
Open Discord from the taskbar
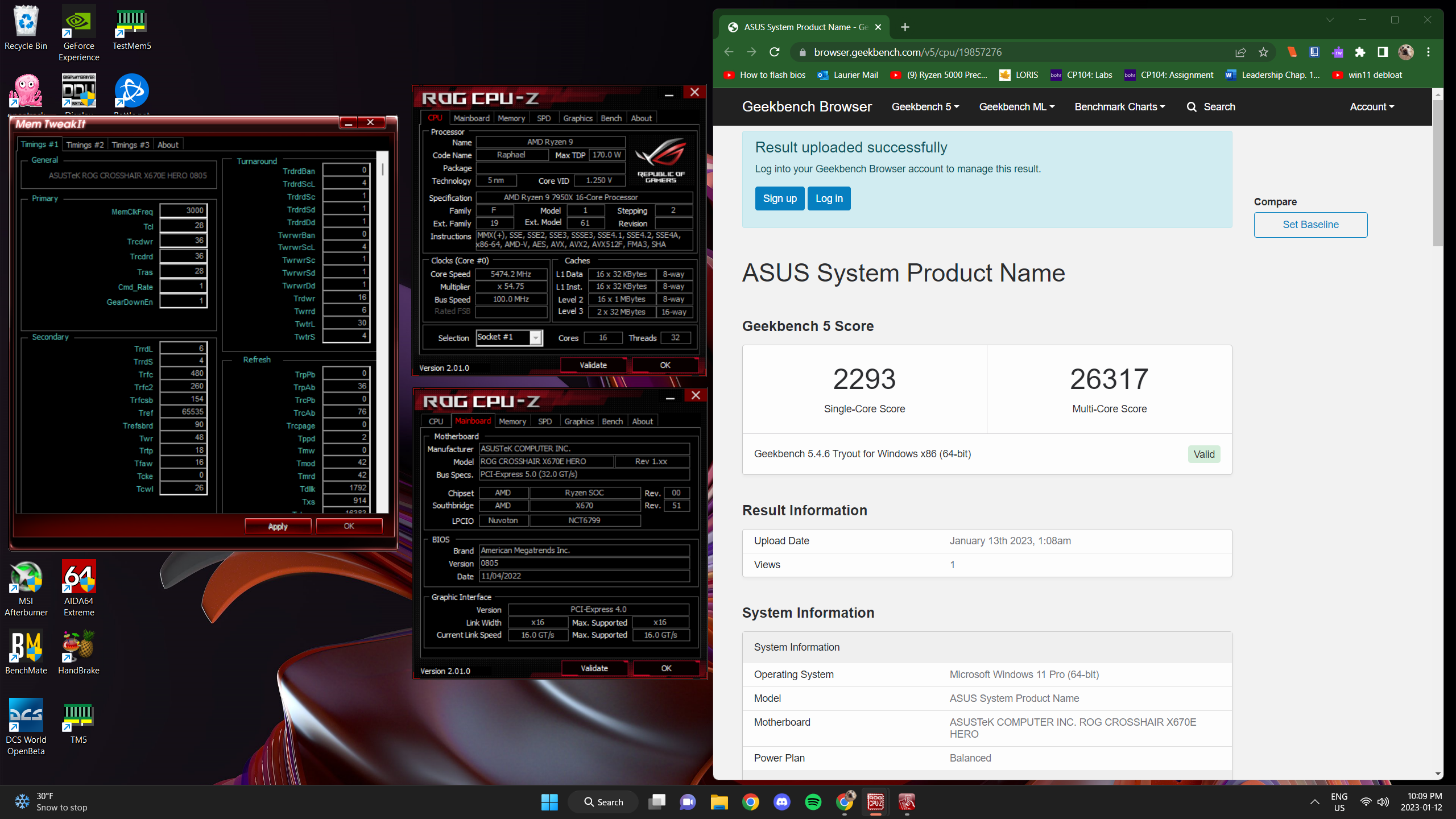coord(782,802)
